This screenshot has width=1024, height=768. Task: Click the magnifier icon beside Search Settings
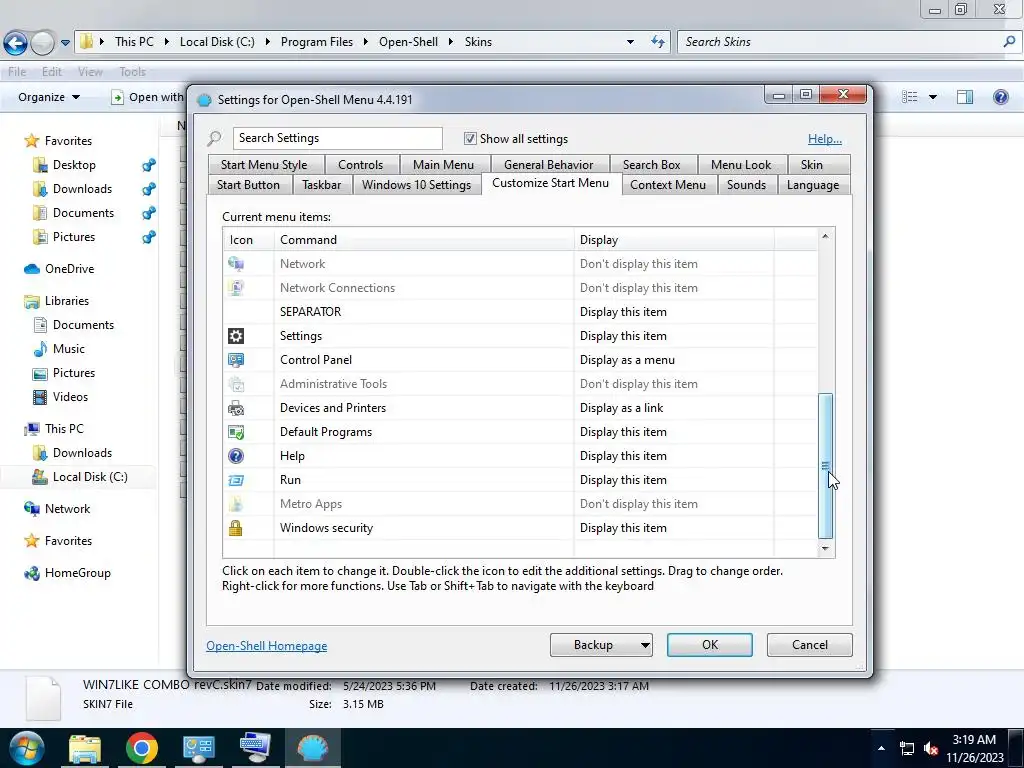(214, 138)
